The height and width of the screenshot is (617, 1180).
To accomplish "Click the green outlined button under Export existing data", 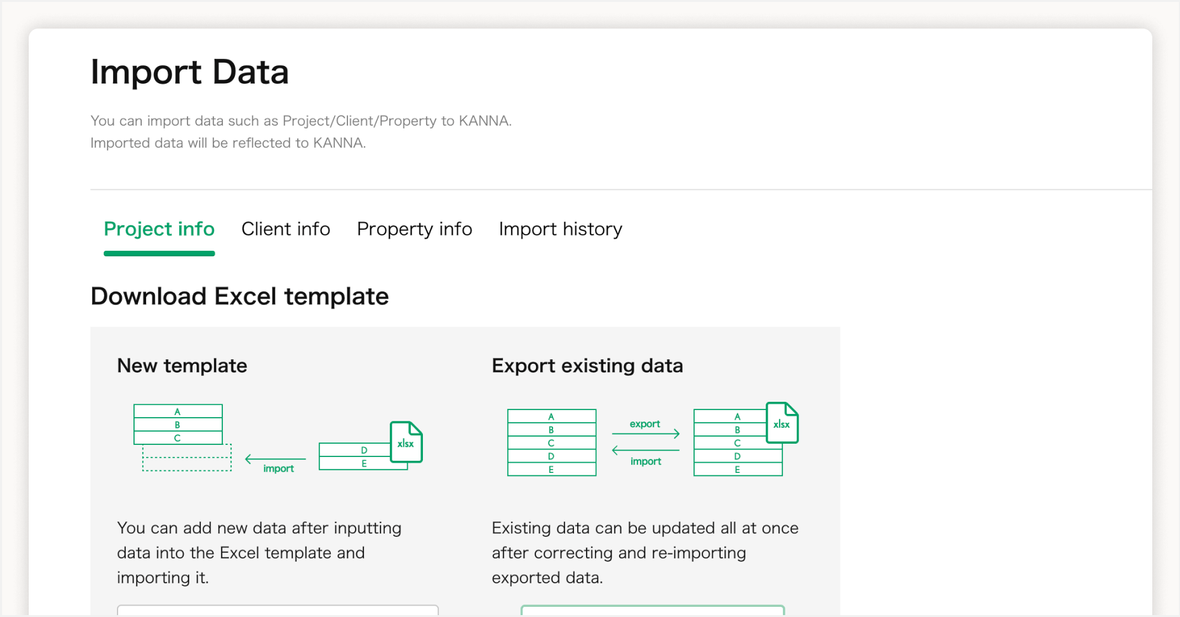I will (652, 612).
